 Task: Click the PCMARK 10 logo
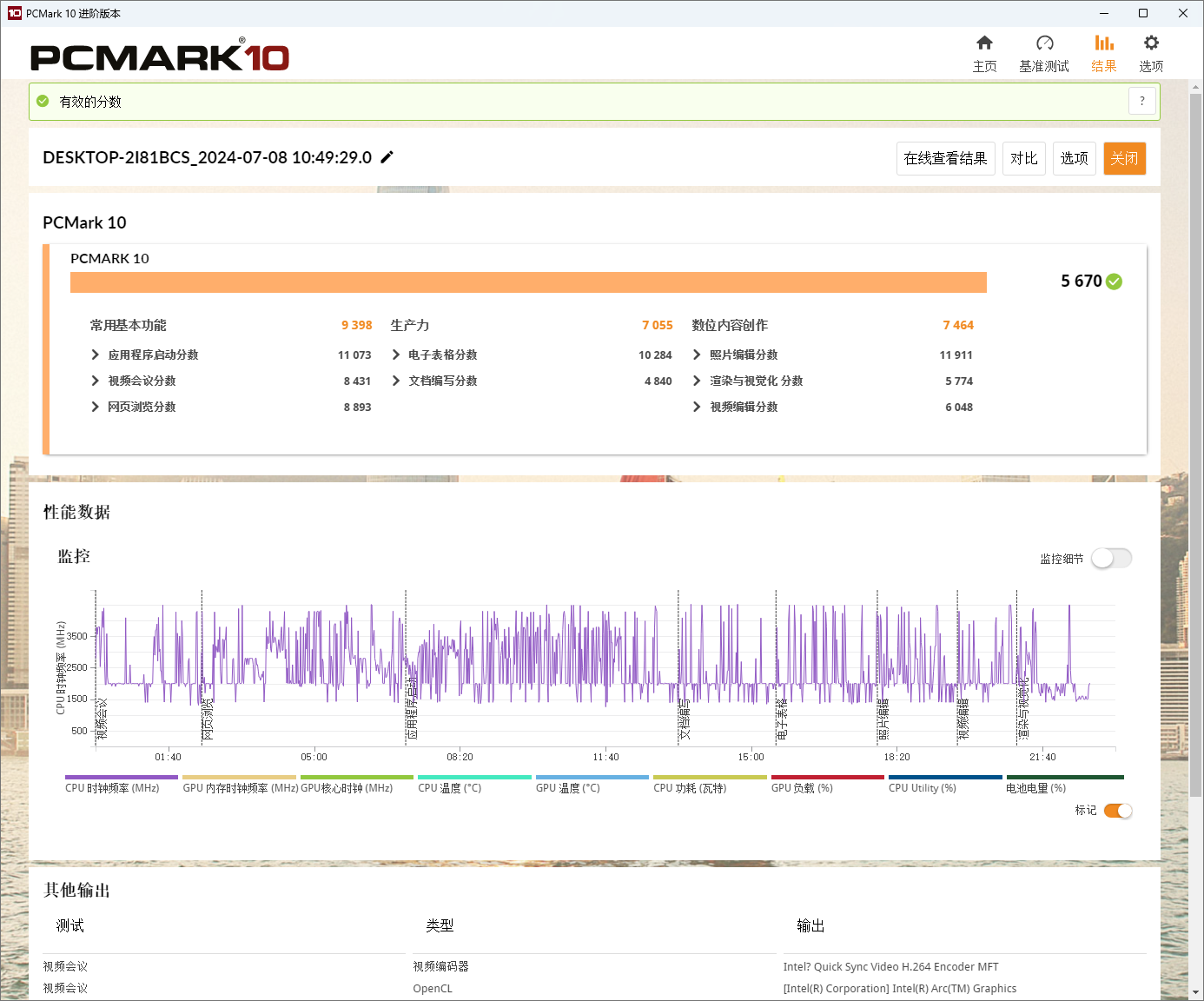pos(160,56)
